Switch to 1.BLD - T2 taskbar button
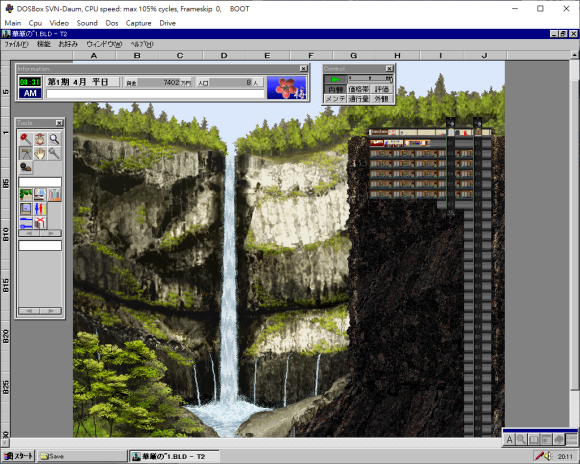Viewport: 580px width, 464px height. [175, 456]
